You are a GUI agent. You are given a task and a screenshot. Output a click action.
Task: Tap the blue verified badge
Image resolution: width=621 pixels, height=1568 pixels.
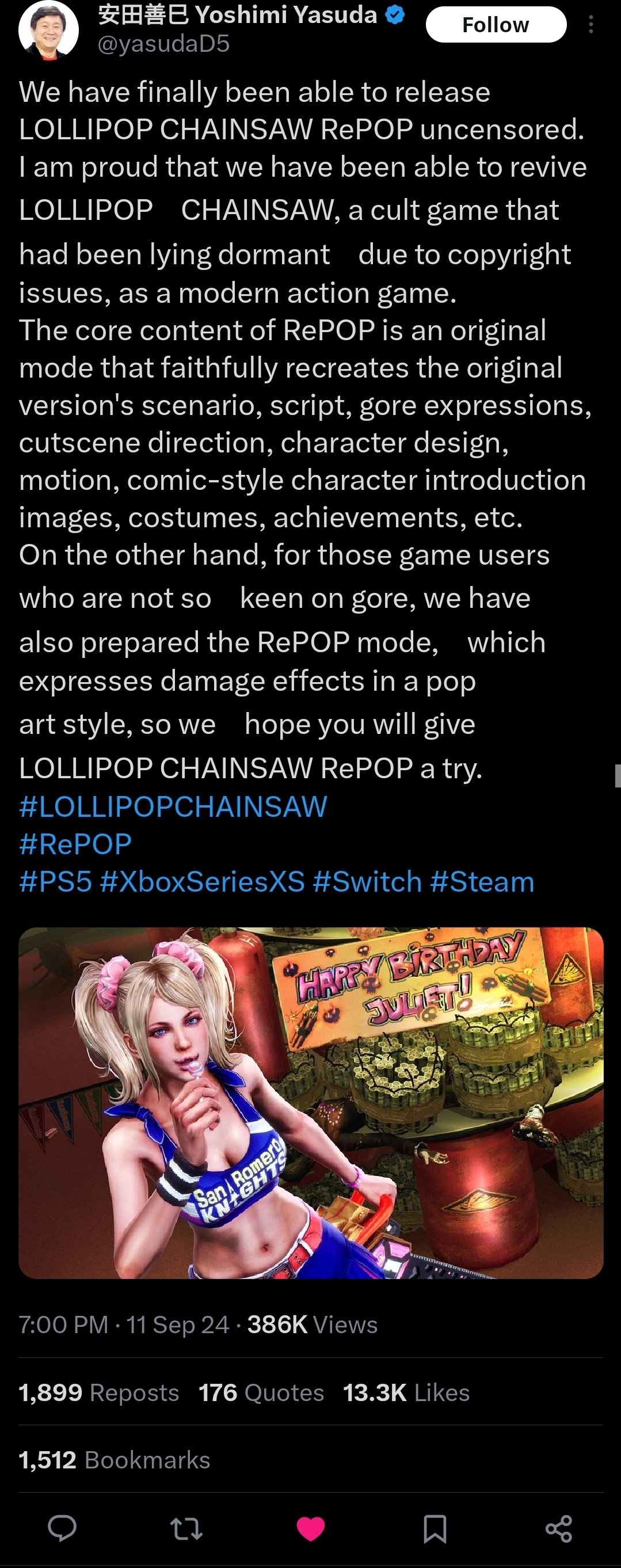pyautogui.click(x=396, y=14)
